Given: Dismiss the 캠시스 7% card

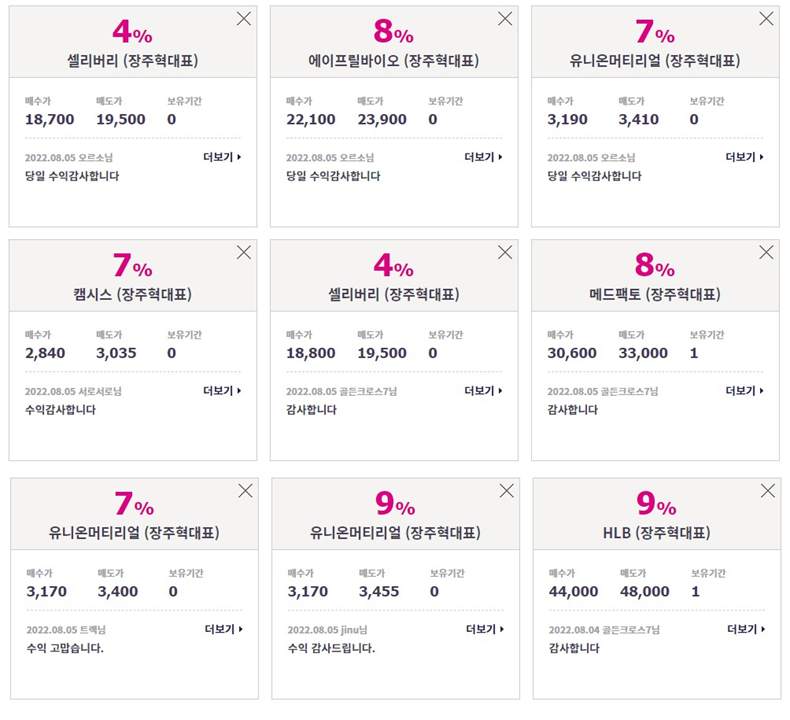Looking at the screenshot, I should [x=244, y=252].
